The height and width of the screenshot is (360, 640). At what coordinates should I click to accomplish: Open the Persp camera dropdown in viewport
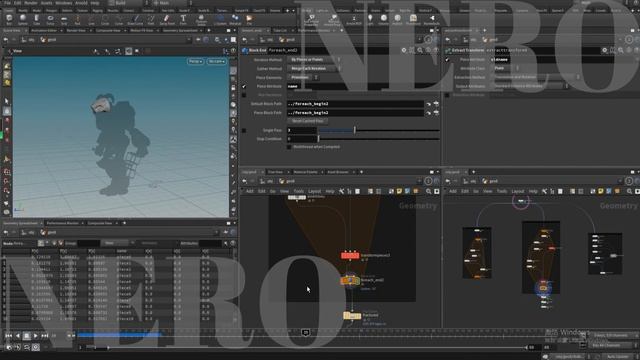196,61
